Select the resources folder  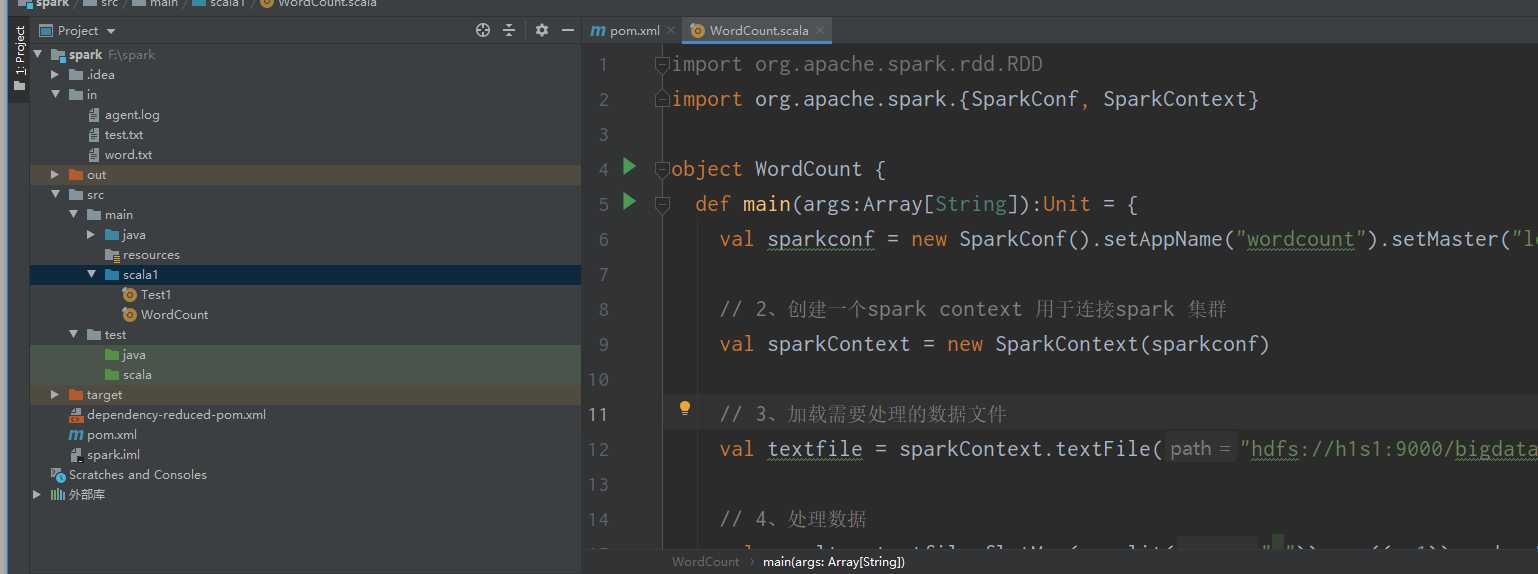coord(151,255)
